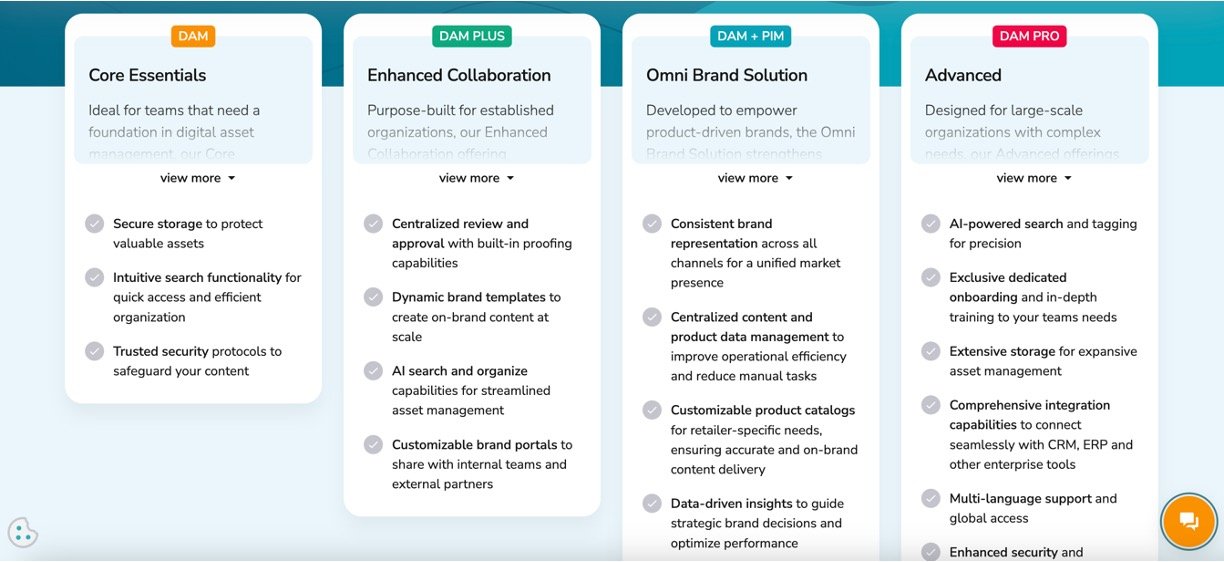1224x562 pixels.
Task: Open cookie preferences icon
Action: [x=22, y=532]
